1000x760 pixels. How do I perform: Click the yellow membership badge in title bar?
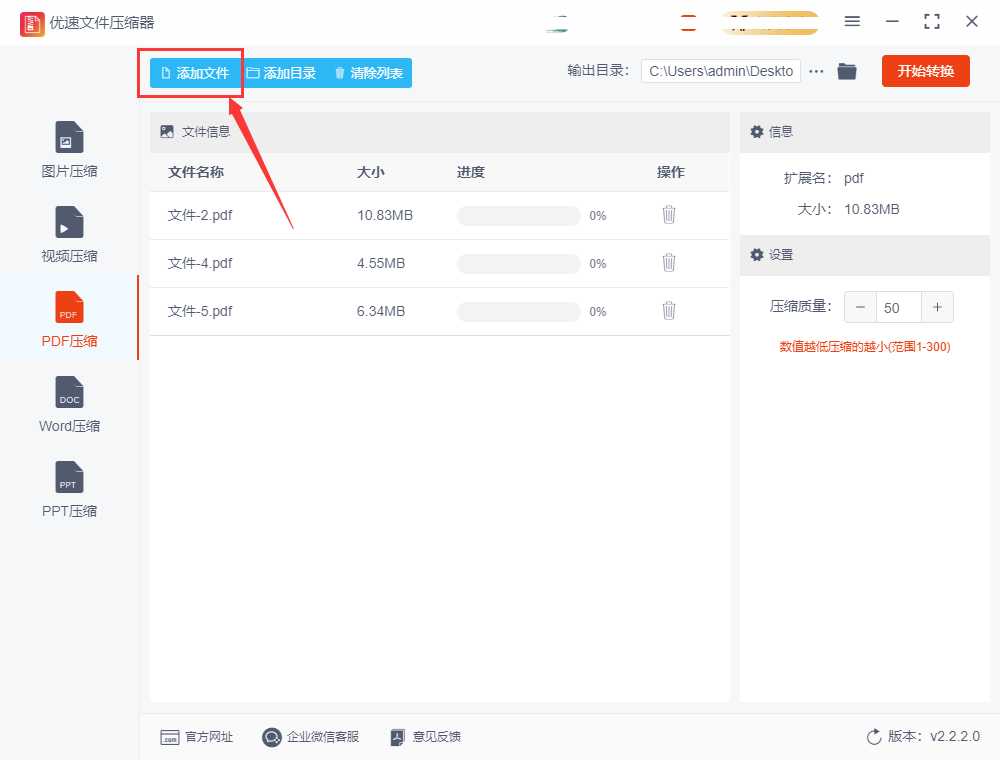pyautogui.click(x=770, y=23)
